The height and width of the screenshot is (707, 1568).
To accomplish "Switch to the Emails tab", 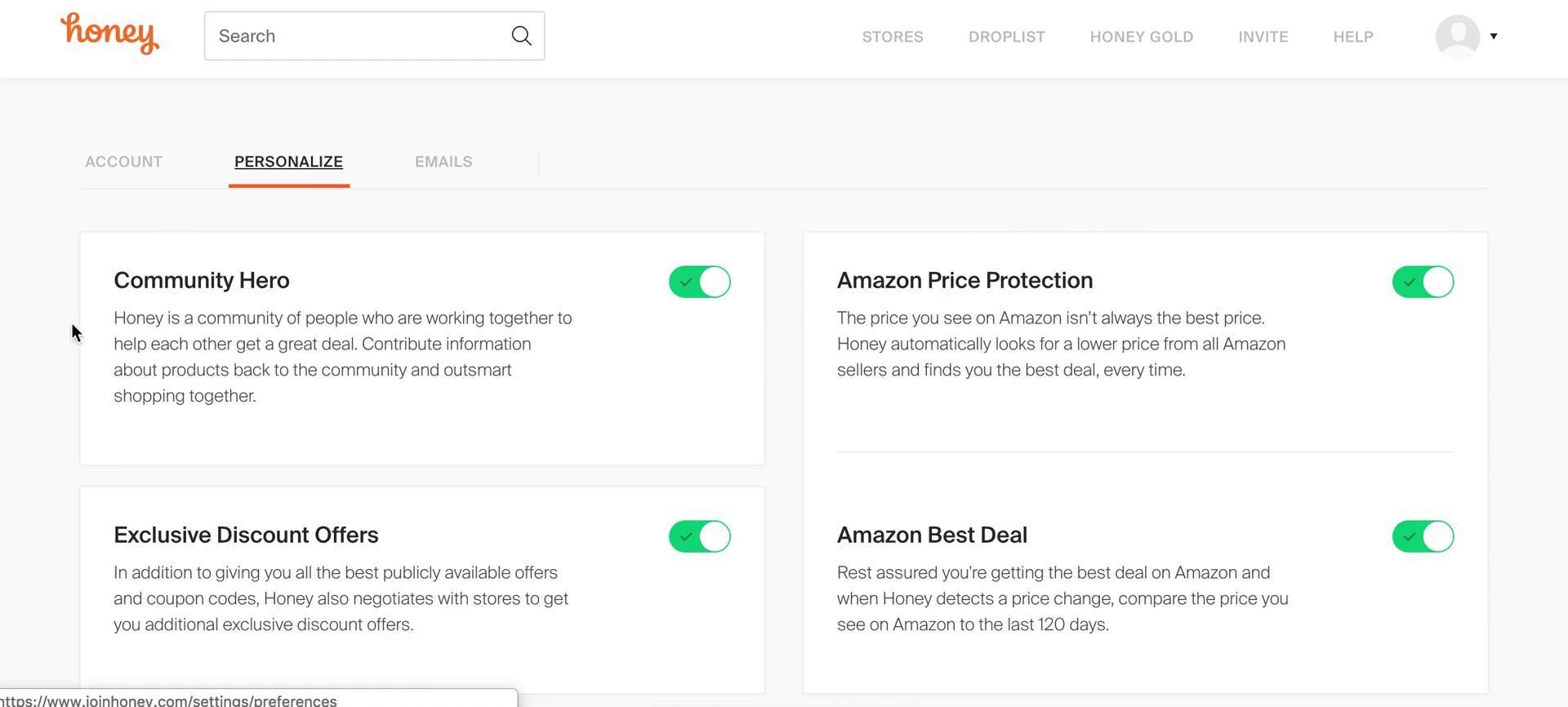I will pos(443,162).
